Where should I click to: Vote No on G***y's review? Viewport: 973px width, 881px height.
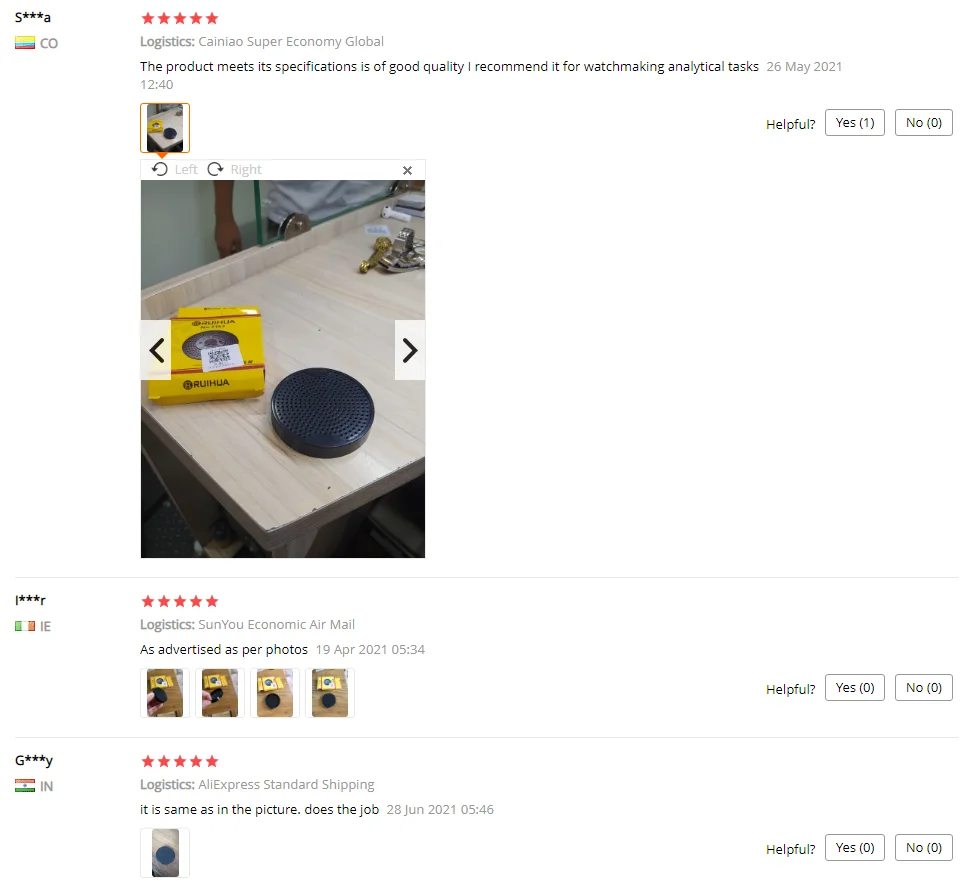[923, 847]
